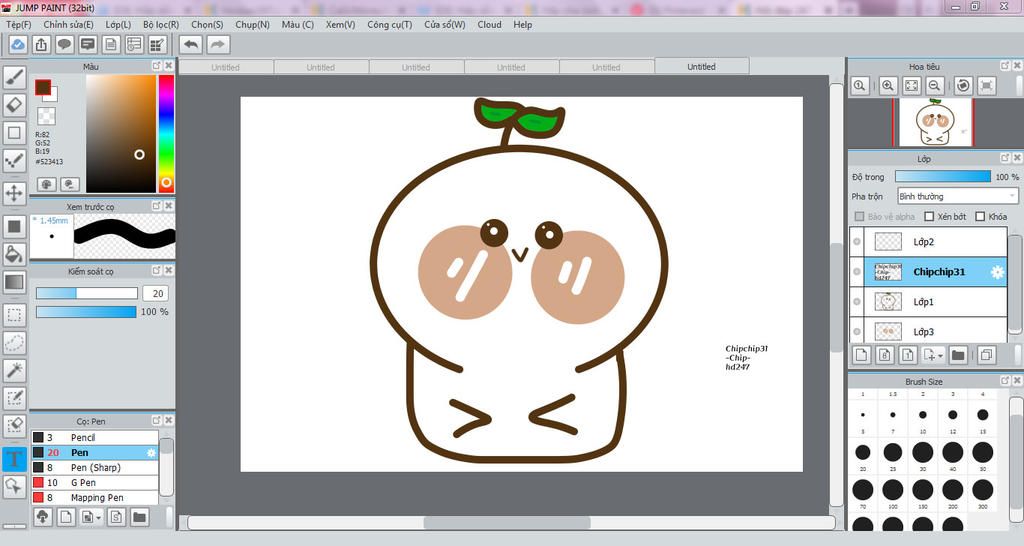This screenshot has width=1024, height=546.
Task: Enable the Khóa lock checkbox
Action: 980,216
